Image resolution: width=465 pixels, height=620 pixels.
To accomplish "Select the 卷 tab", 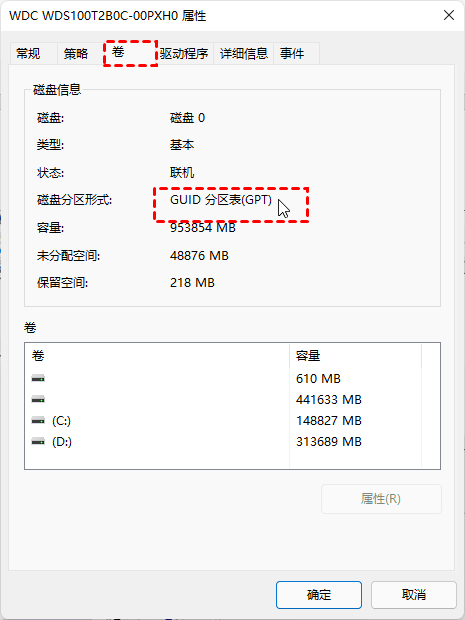I will (x=119, y=52).
